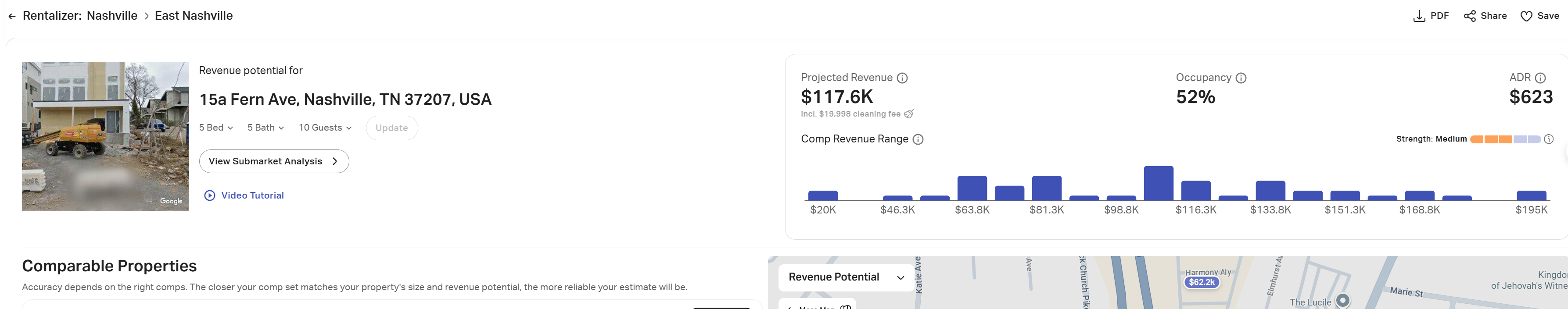Viewport: 1568px width, 309px height.
Task: Click the Comparable Properties heading
Action: (x=110, y=266)
